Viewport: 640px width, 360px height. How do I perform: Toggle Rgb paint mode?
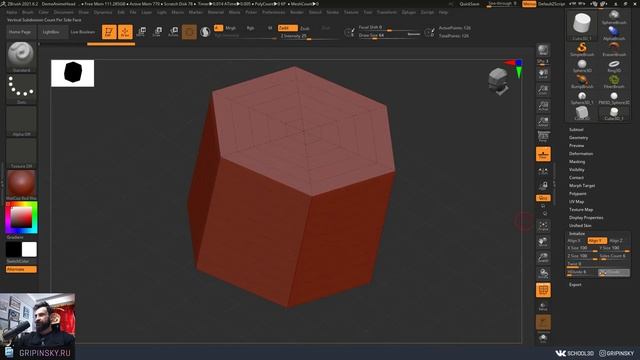pos(250,28)
